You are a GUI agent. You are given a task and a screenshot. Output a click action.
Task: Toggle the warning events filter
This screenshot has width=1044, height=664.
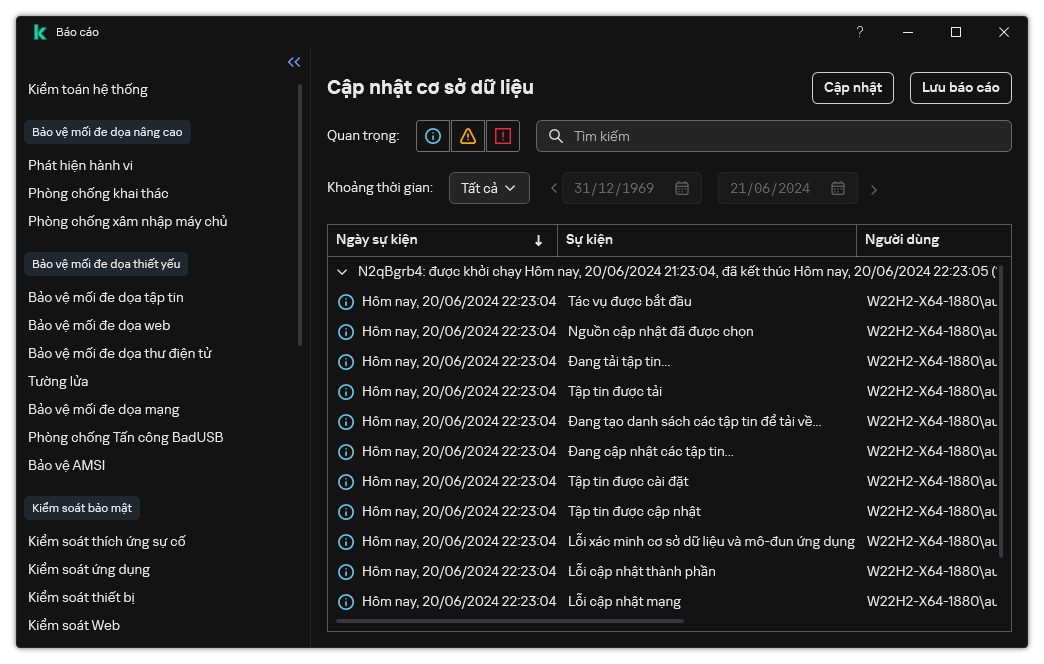(x=468, y=136)
